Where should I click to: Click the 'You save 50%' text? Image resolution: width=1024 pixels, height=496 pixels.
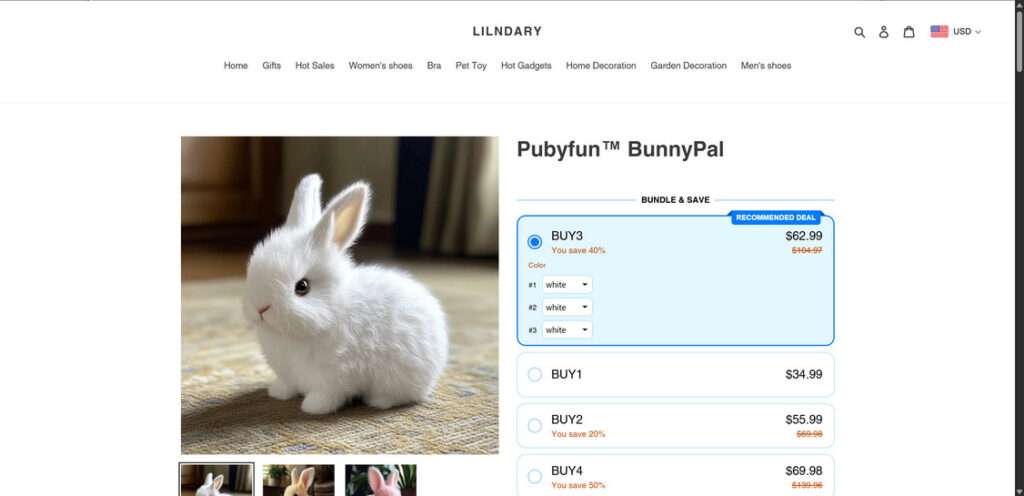coord(578,486)
